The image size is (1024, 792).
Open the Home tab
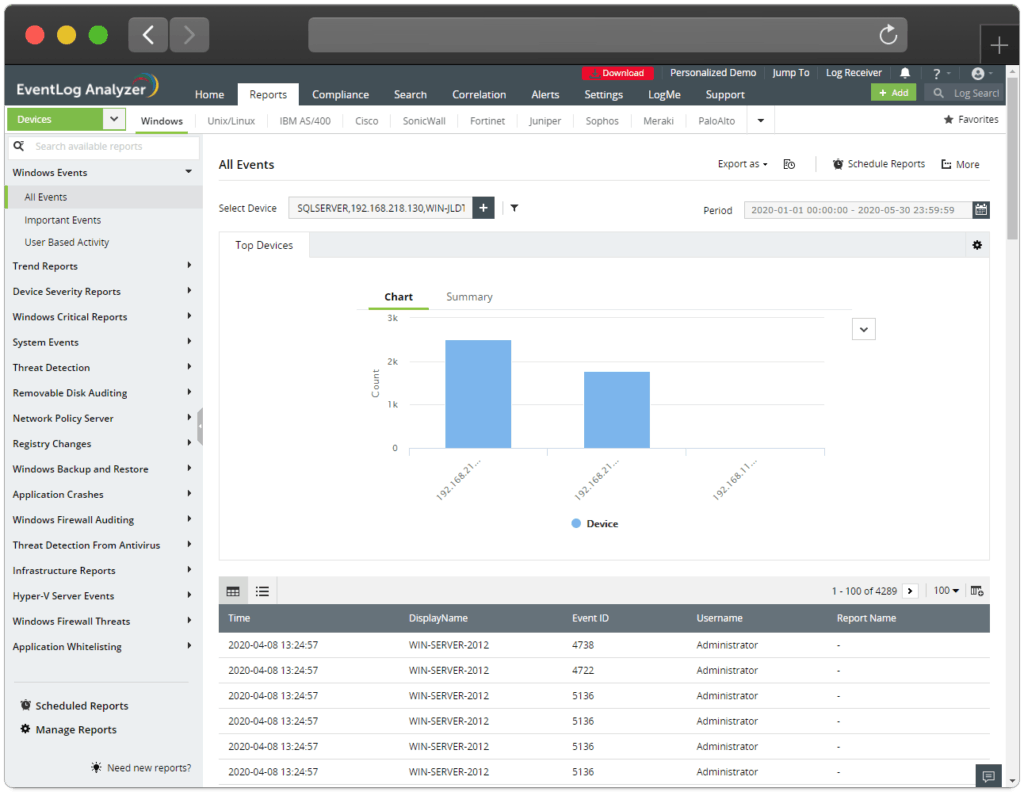(209, 94)
